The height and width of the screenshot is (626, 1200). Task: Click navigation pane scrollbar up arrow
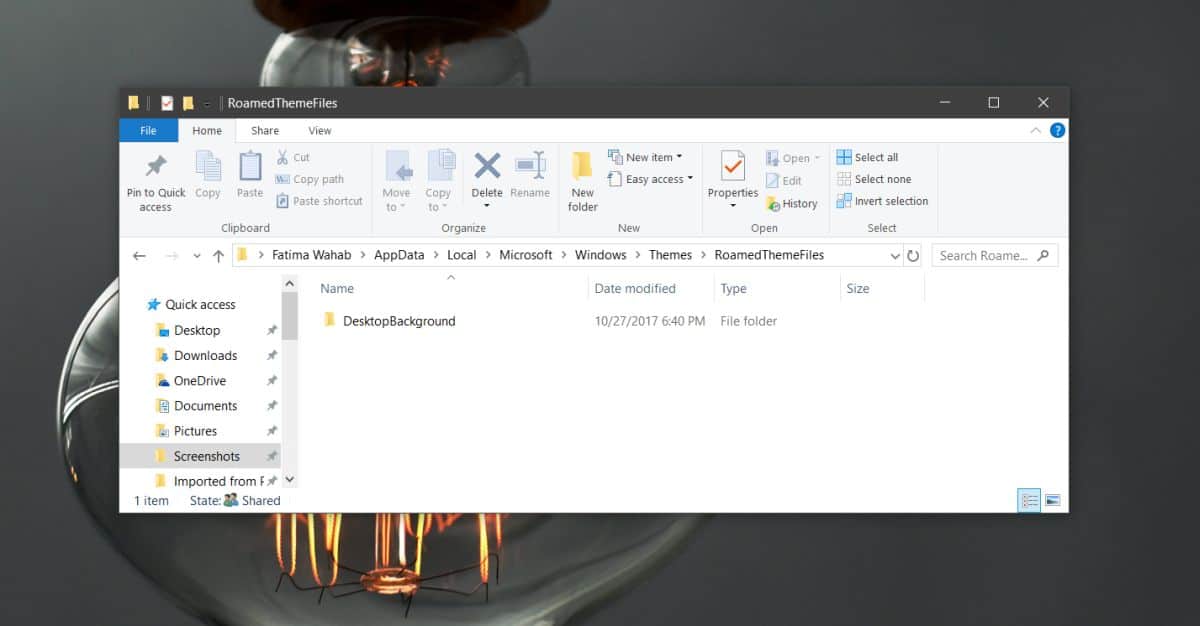click(x=290, y=284)
